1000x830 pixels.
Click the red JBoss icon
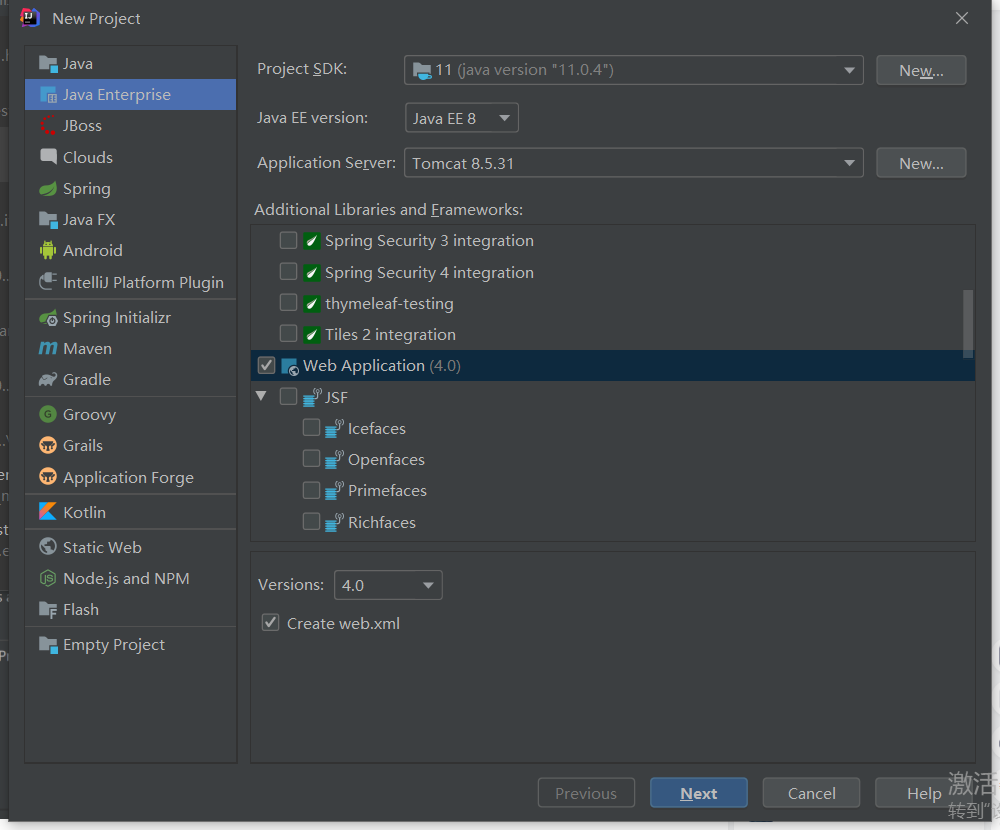[x=48, y=126]
